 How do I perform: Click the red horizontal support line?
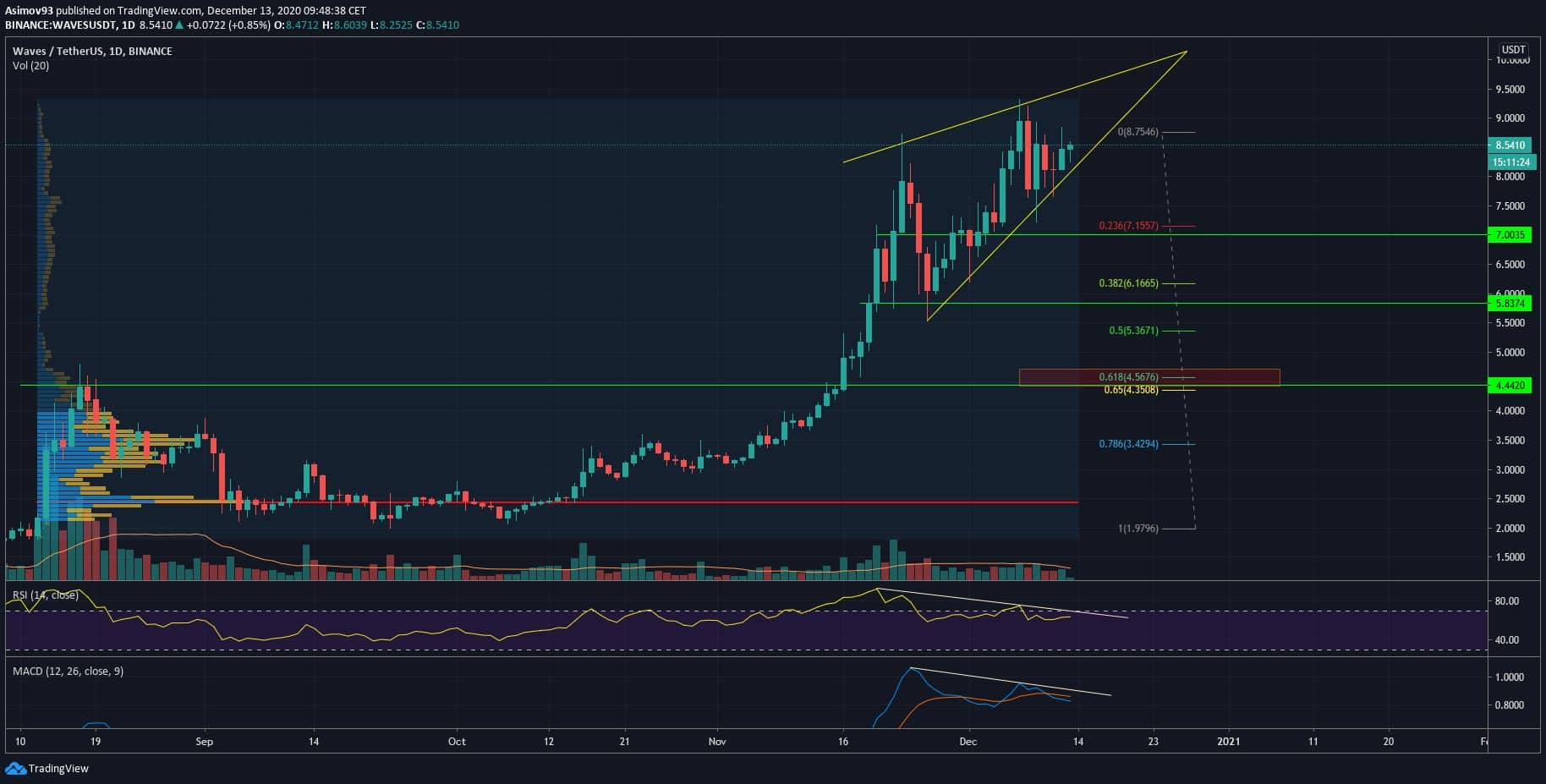592,502
